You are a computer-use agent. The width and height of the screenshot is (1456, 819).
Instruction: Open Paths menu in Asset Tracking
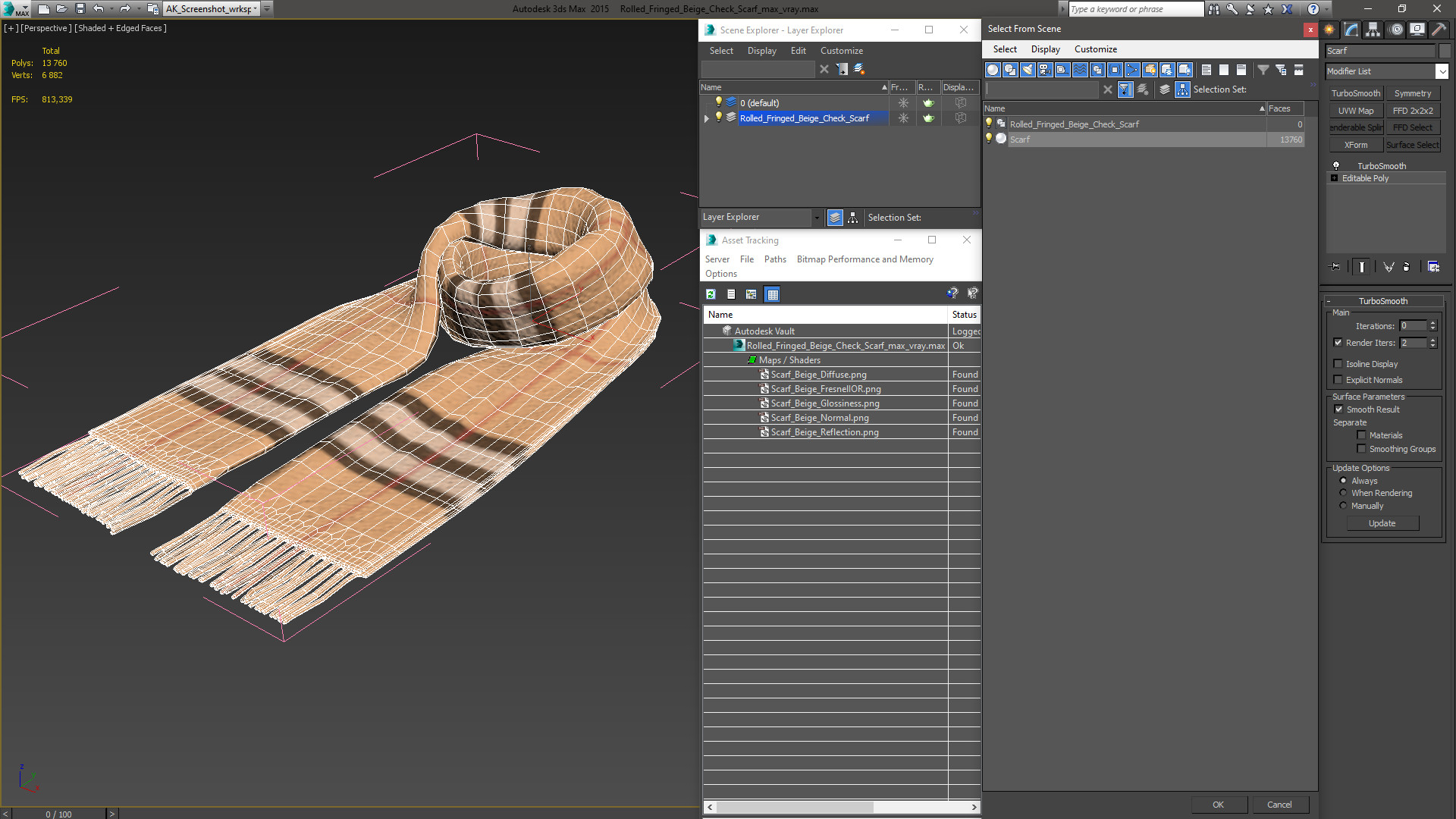(x=775, y=259)
